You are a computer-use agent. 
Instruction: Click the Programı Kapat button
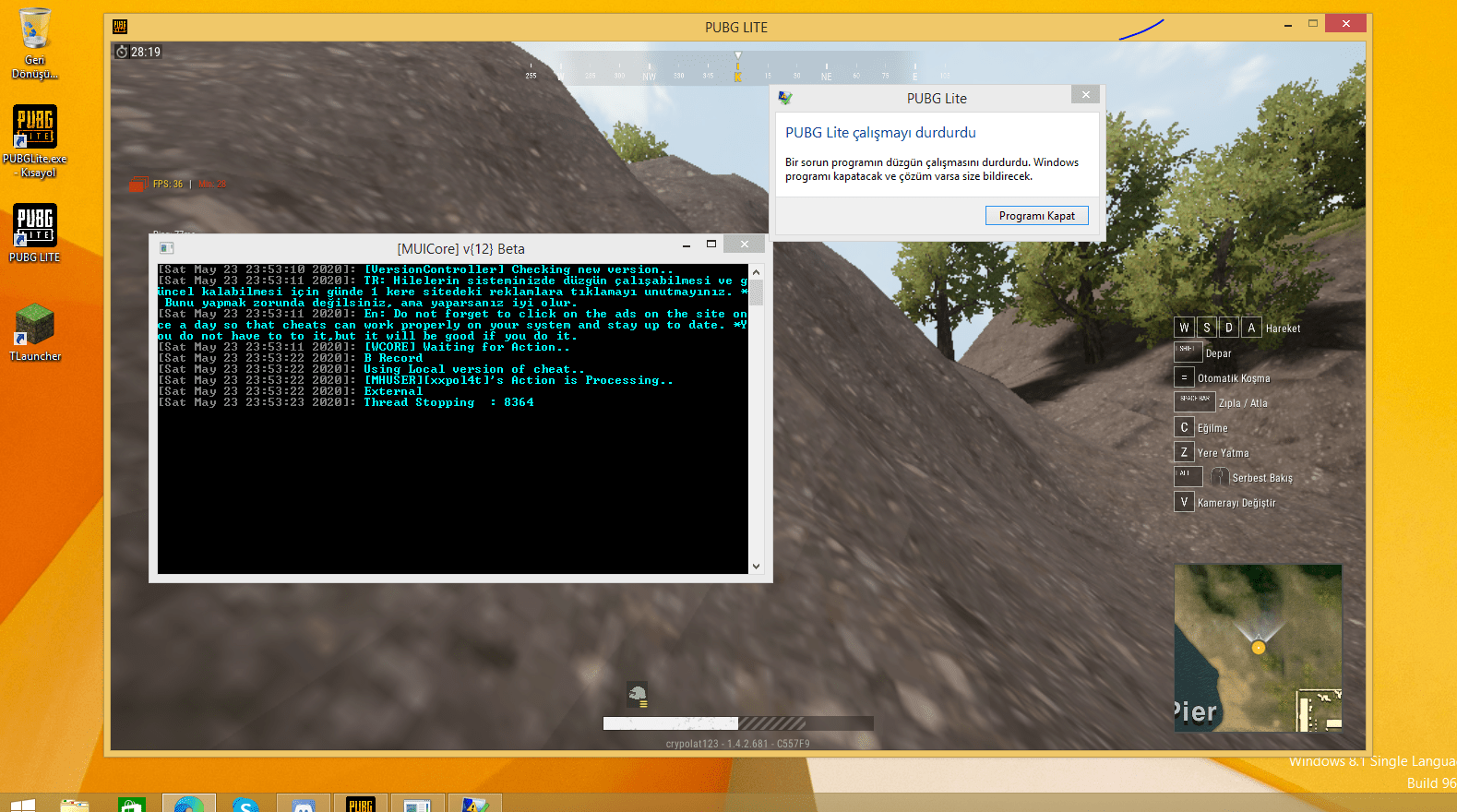pyautogui.click(x=1036, y=215)
